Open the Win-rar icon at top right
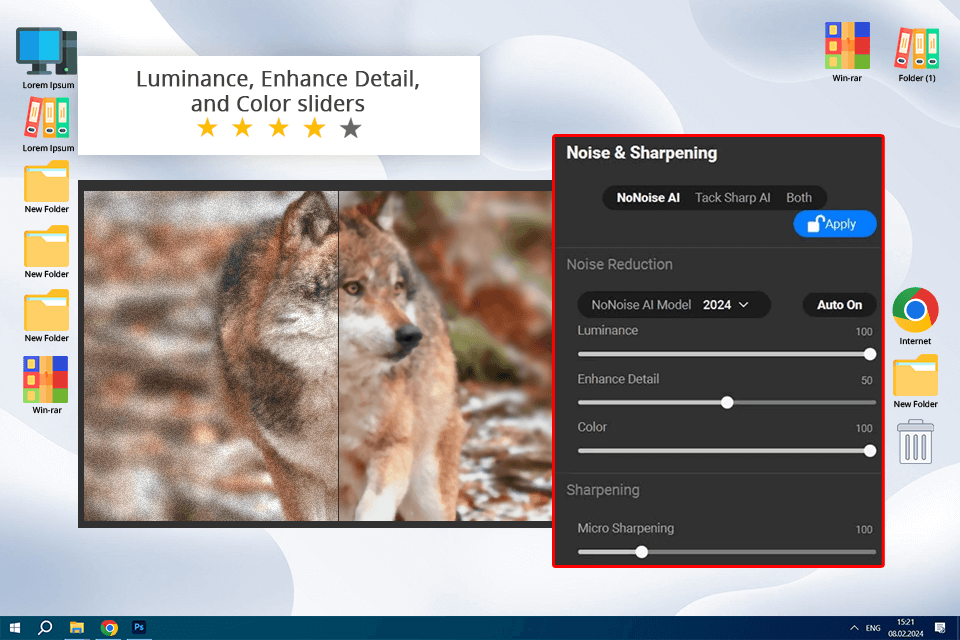This screenshot has height=640, width=960. pyautogui.click(x=846, y=46)
